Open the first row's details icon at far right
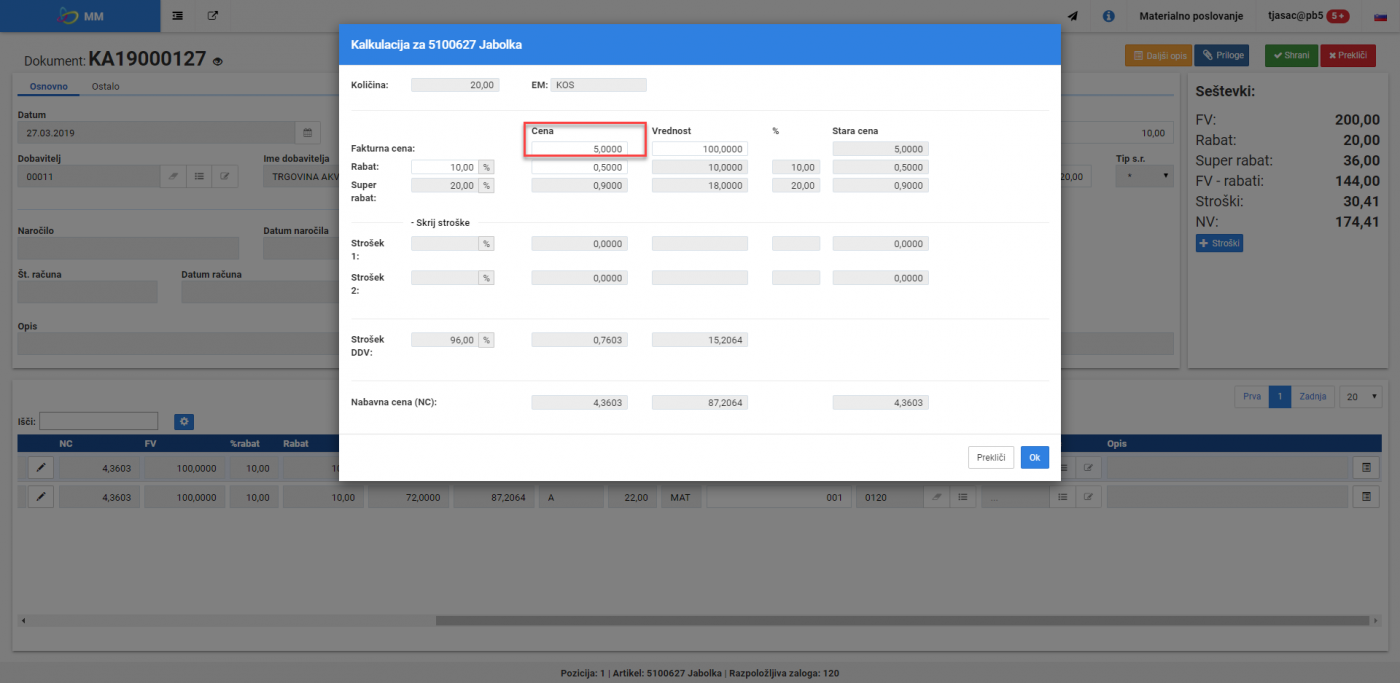This screenshot has width=1400, height=683. pos(1365,467)
